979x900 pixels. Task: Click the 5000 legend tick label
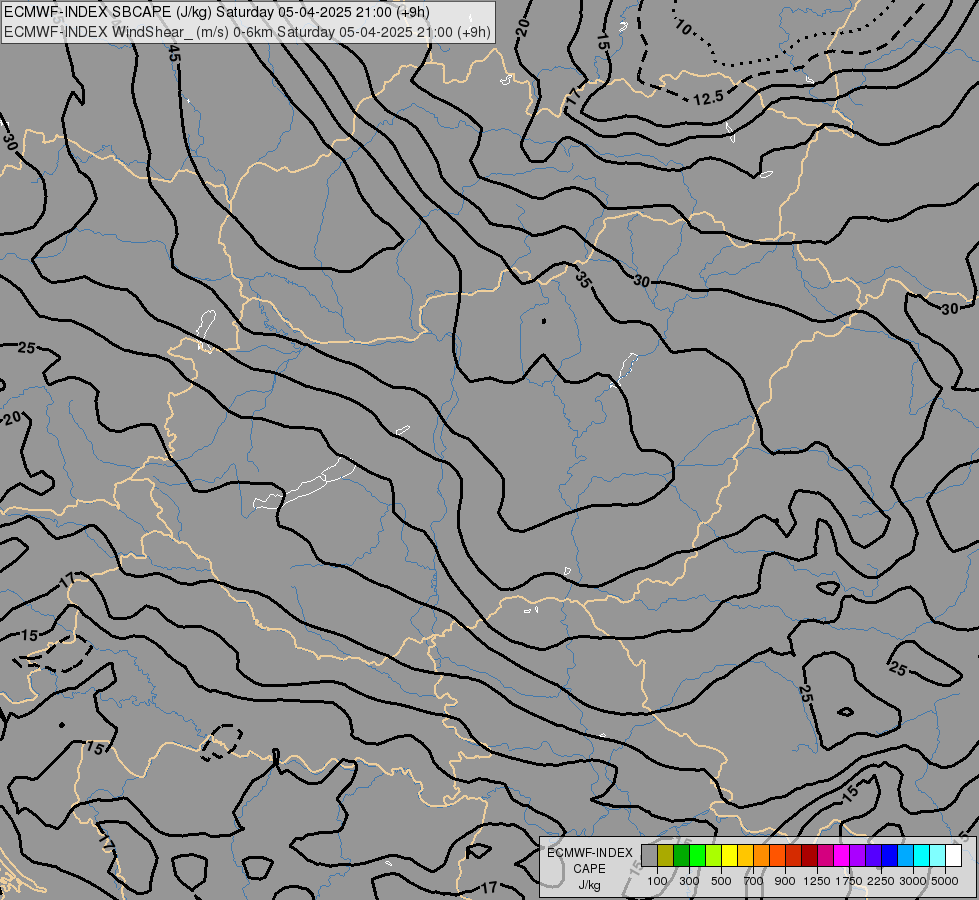coord(945,881)
